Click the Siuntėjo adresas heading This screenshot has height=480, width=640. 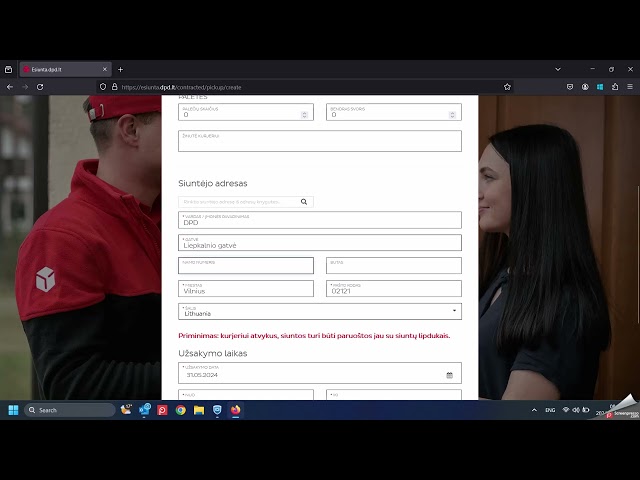click(213, 183)
